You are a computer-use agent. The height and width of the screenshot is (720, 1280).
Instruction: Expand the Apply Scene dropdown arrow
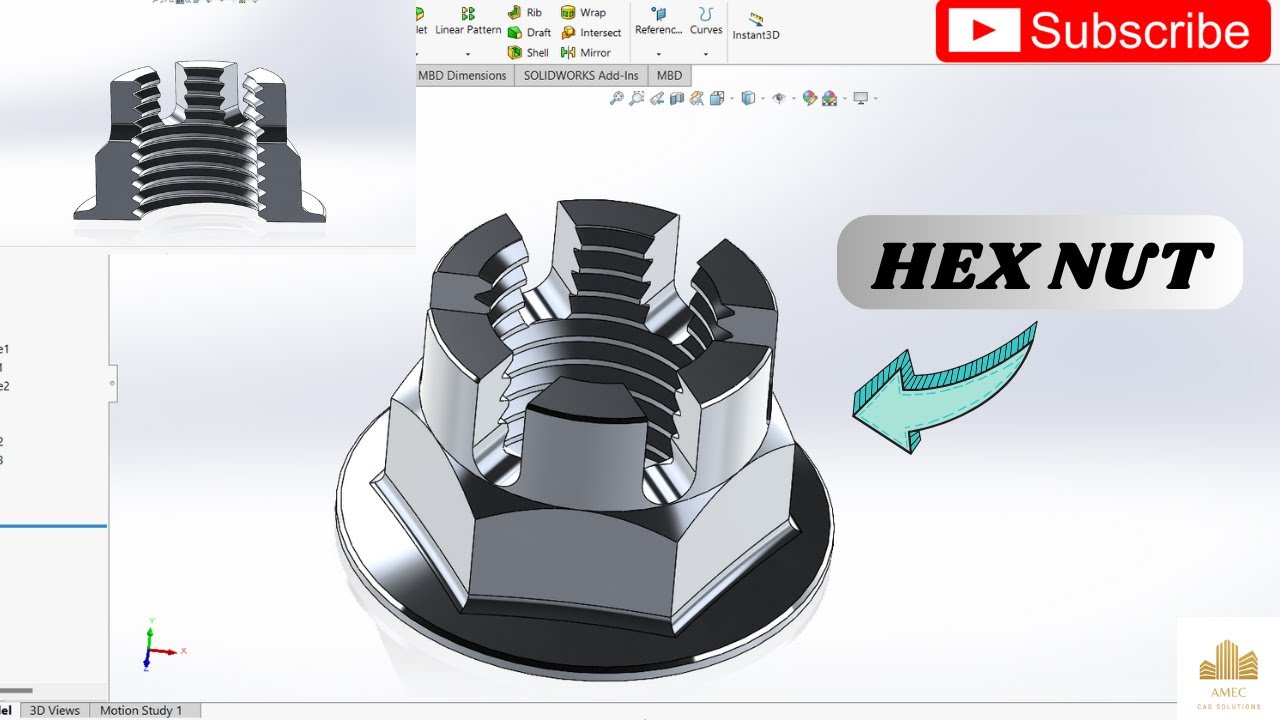tap(844, 98)
